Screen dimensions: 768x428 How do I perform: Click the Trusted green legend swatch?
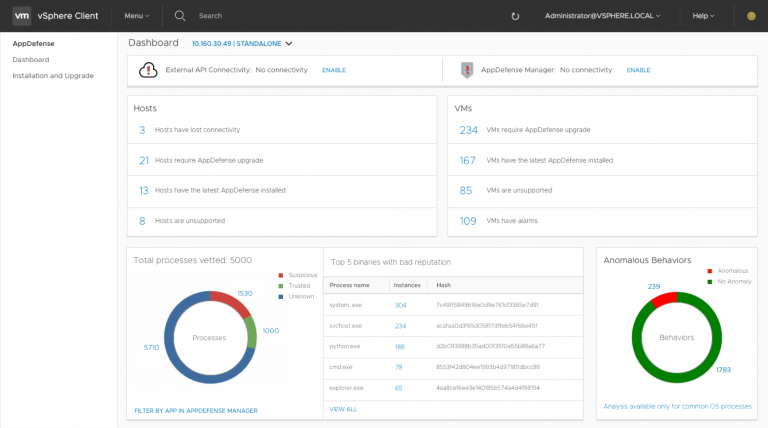coord(281,286)
